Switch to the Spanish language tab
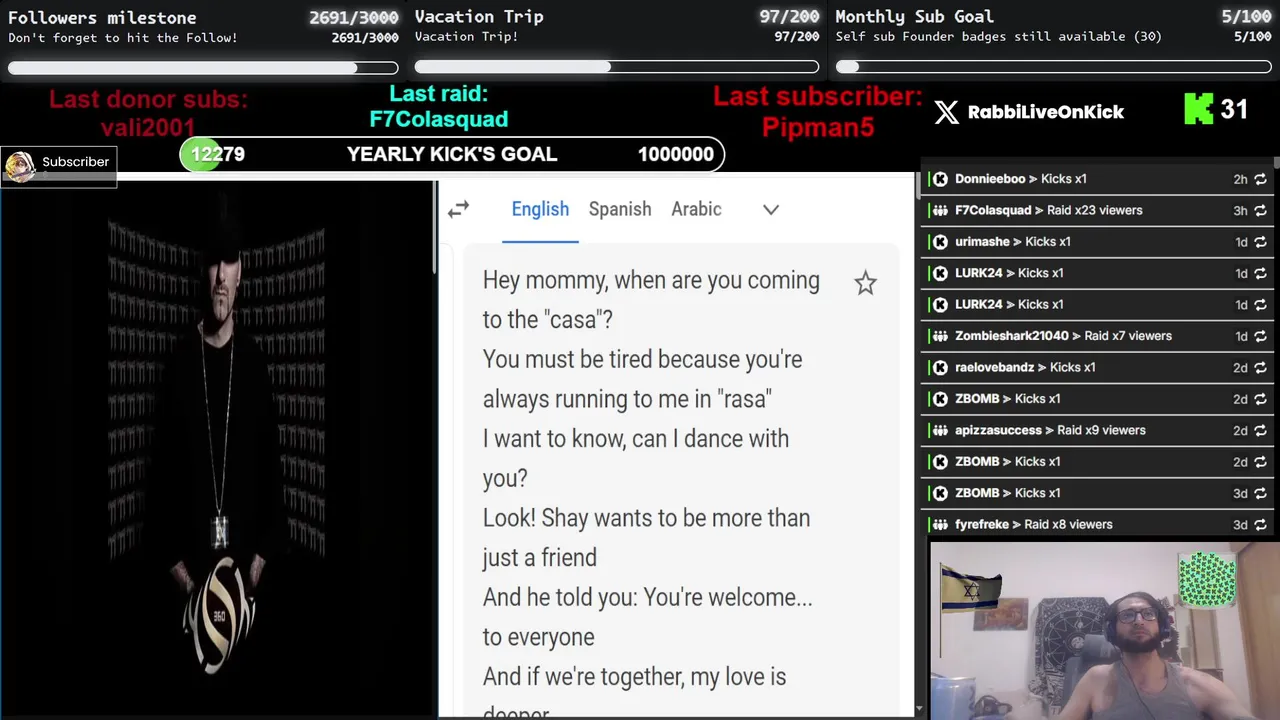 tap(620, 209)
